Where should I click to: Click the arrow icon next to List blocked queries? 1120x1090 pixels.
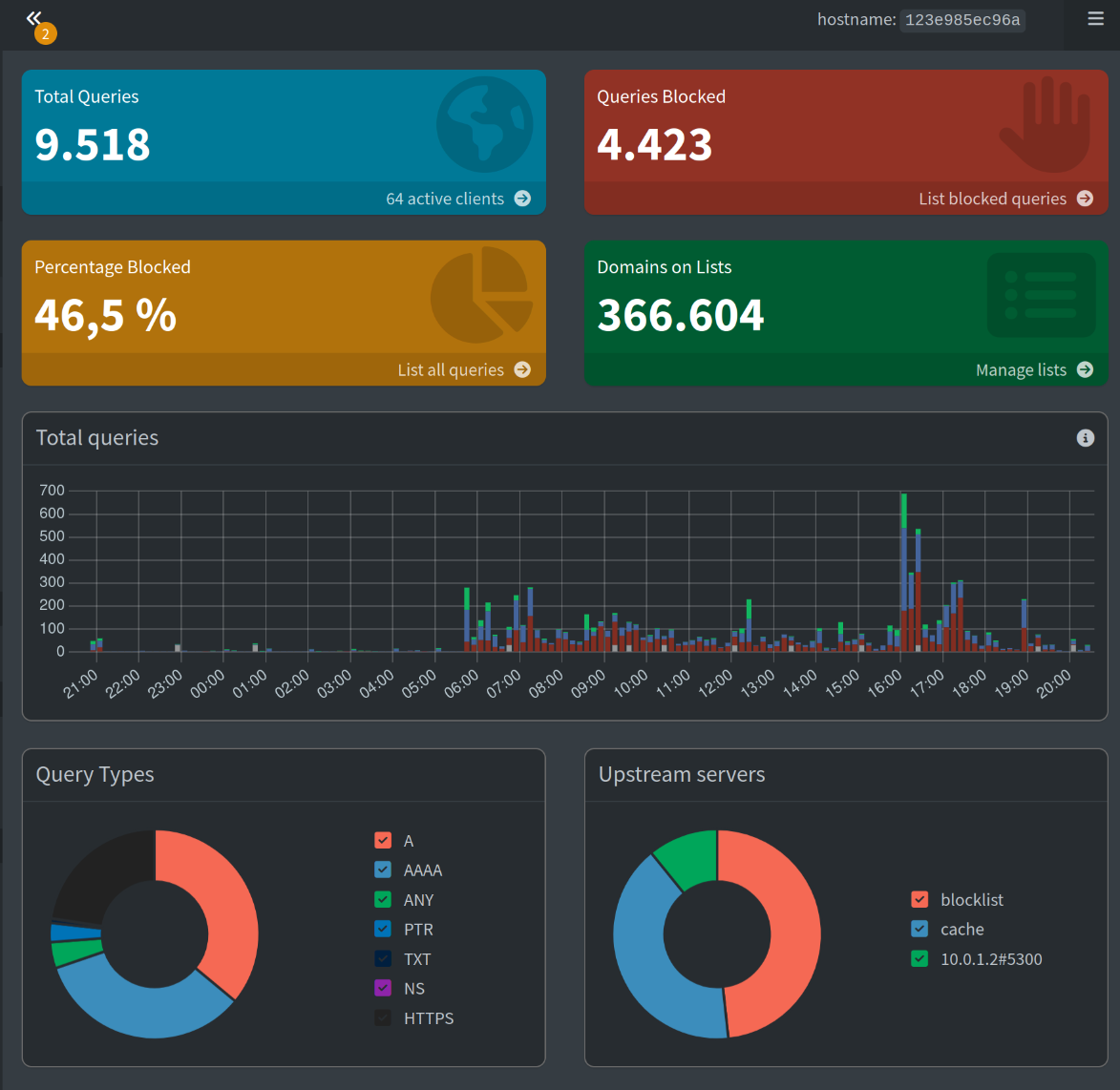coord(1085,199)
